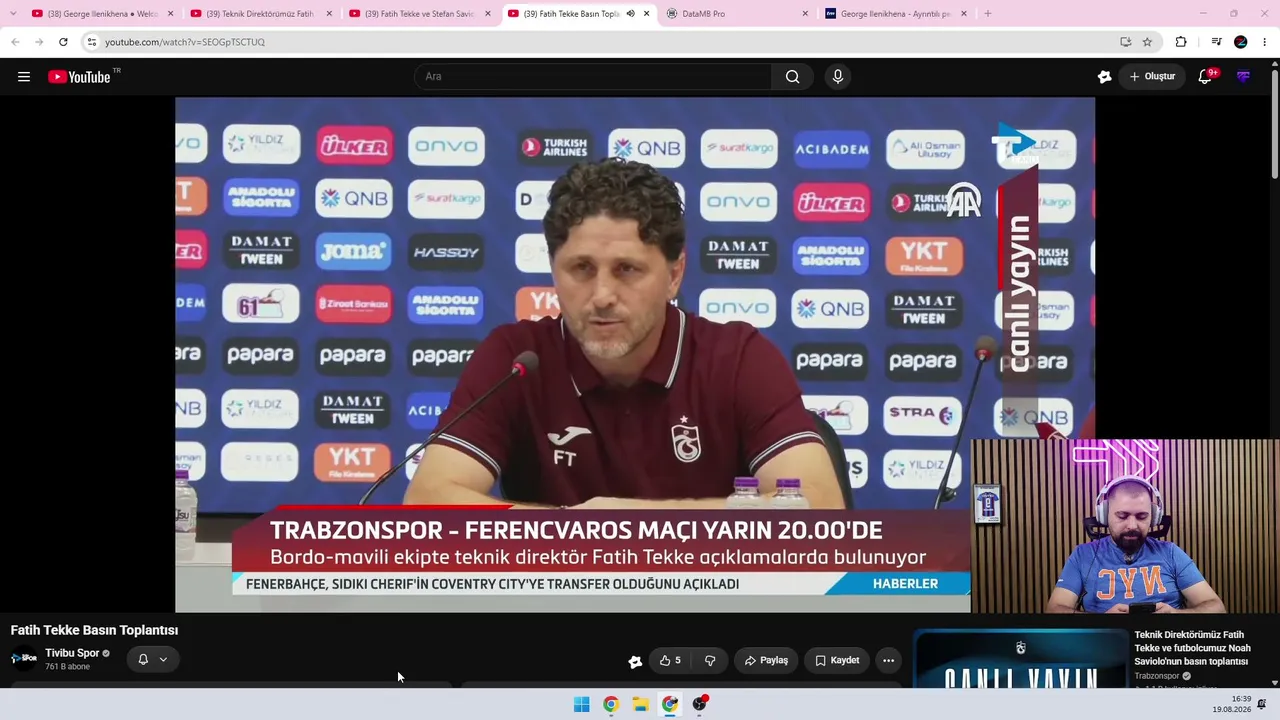
Task: Switch to the George Ilenikhena - Ayrıntılı tab
Action: tap(896, 14)
